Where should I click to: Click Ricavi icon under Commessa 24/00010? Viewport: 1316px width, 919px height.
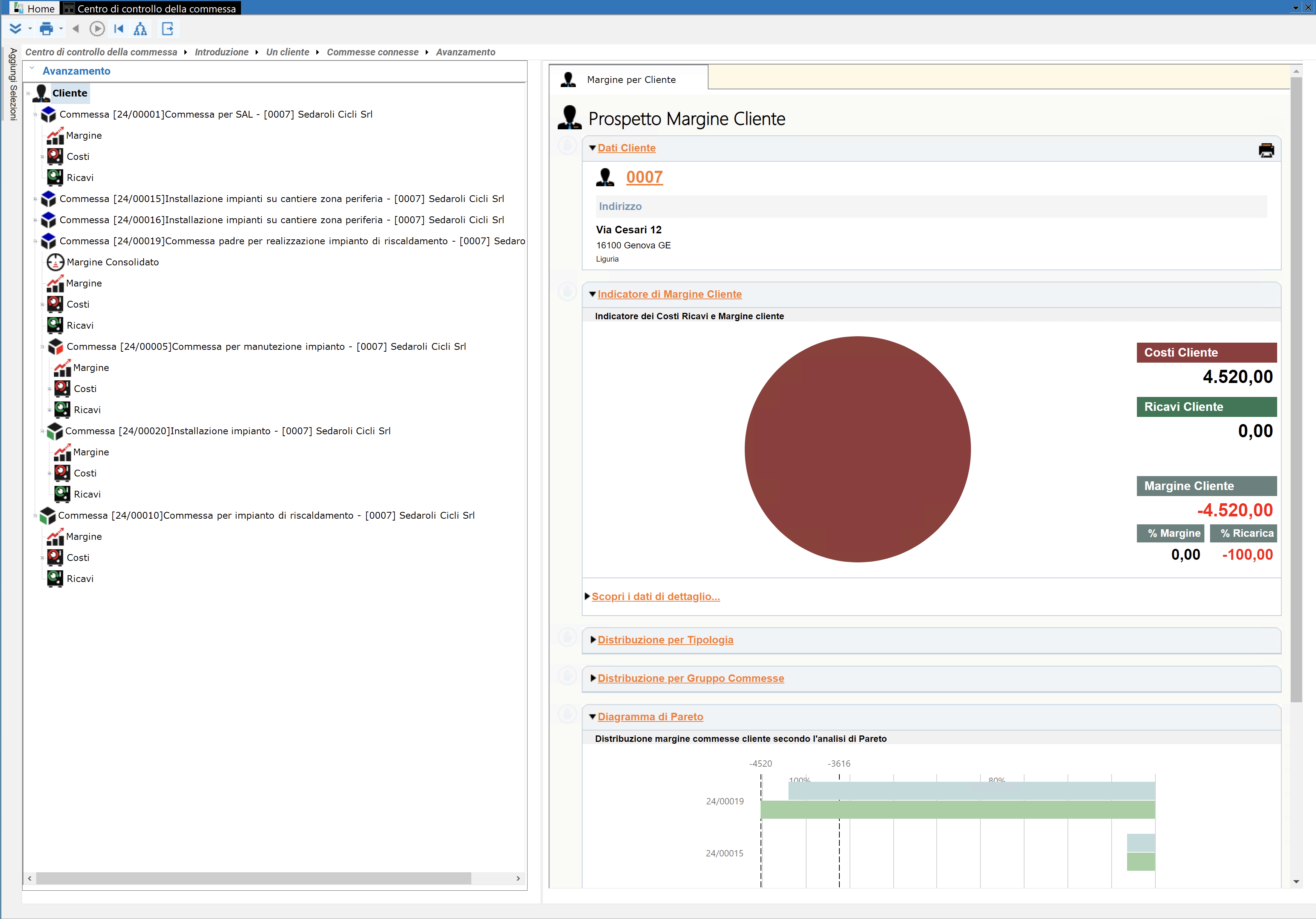click(55, 579)
